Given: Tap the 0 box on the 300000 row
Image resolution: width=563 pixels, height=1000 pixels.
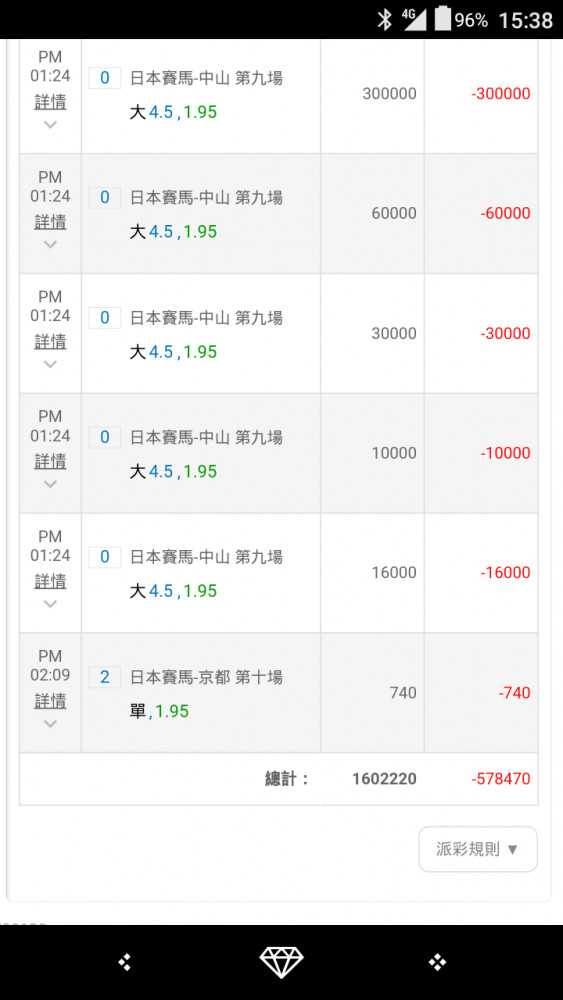Looking at the screenshot, I should 105,78.
